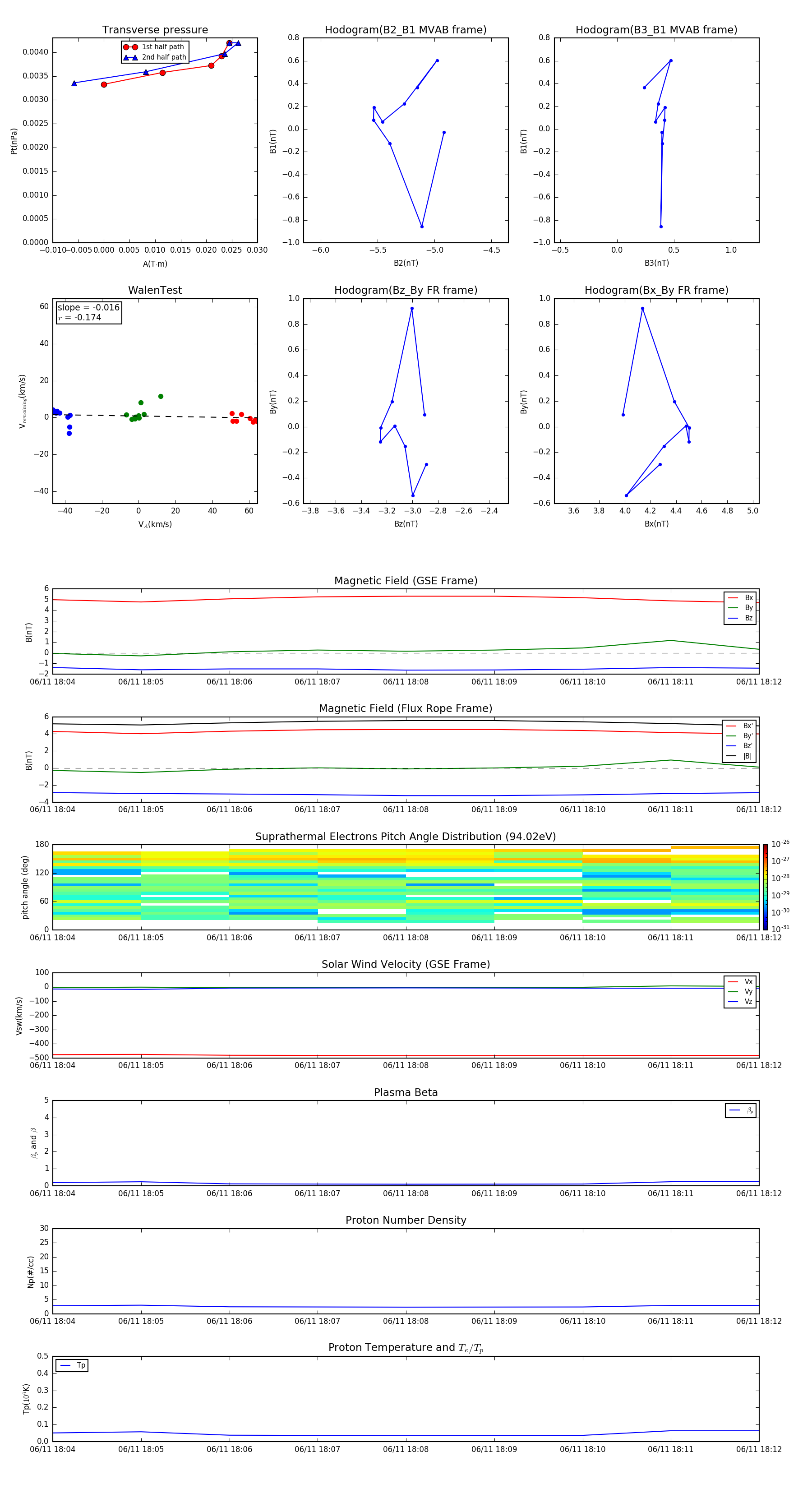Click the "1st half path" legend entry

154,47
